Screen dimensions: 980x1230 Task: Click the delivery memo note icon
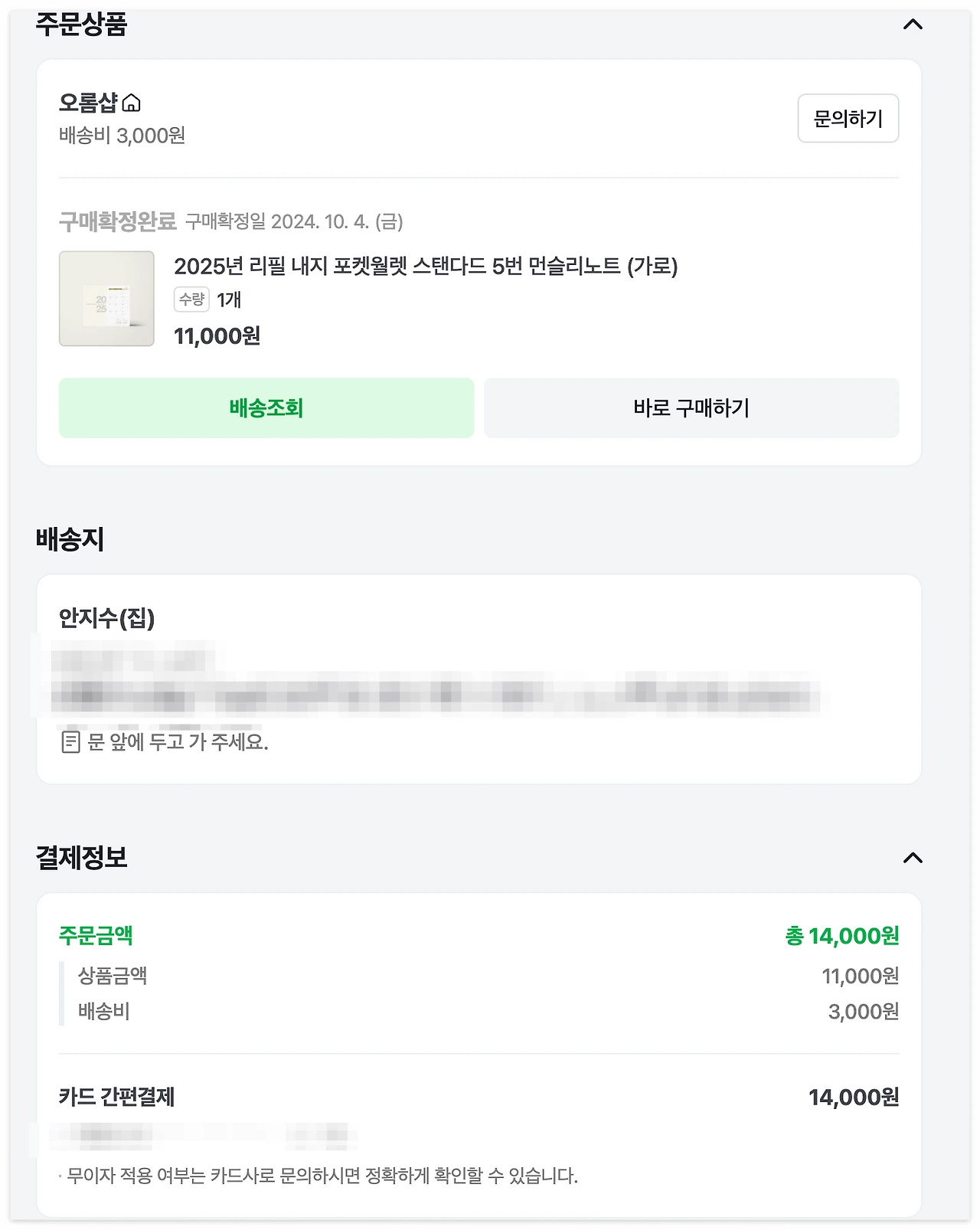click(x=70, y=741)
